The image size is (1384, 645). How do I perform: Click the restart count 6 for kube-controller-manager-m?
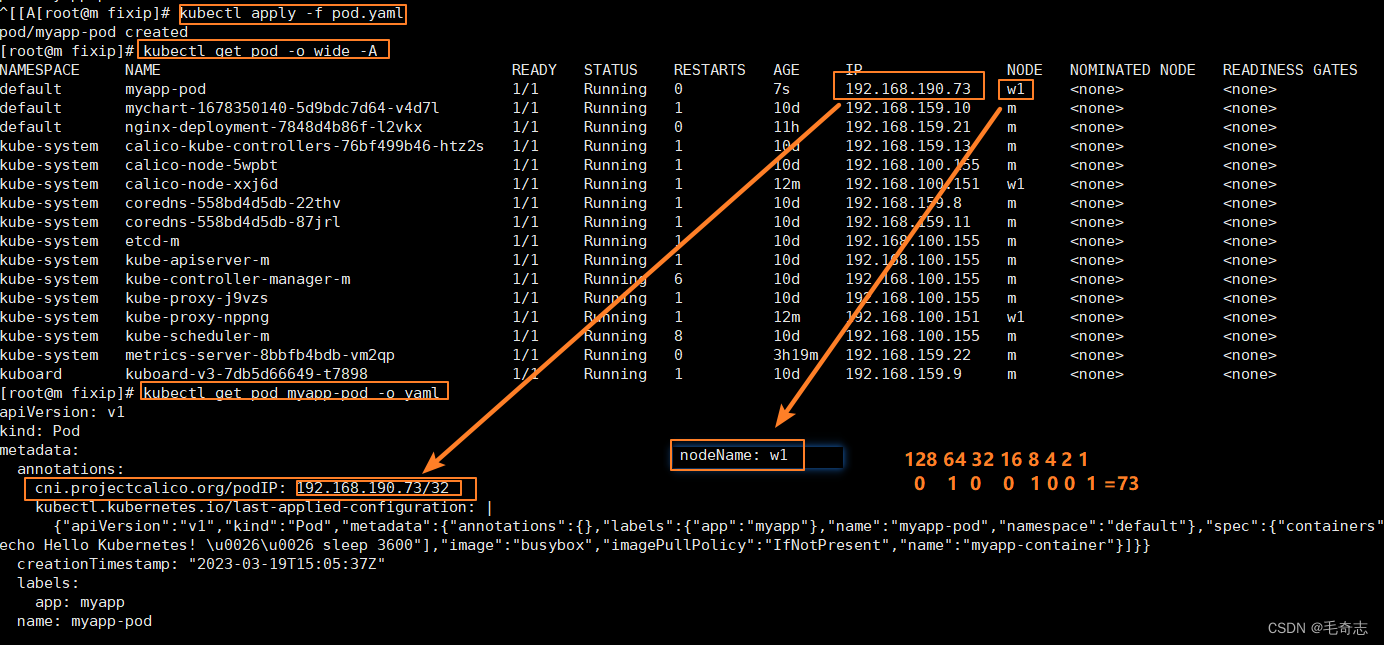coord(678,279)
